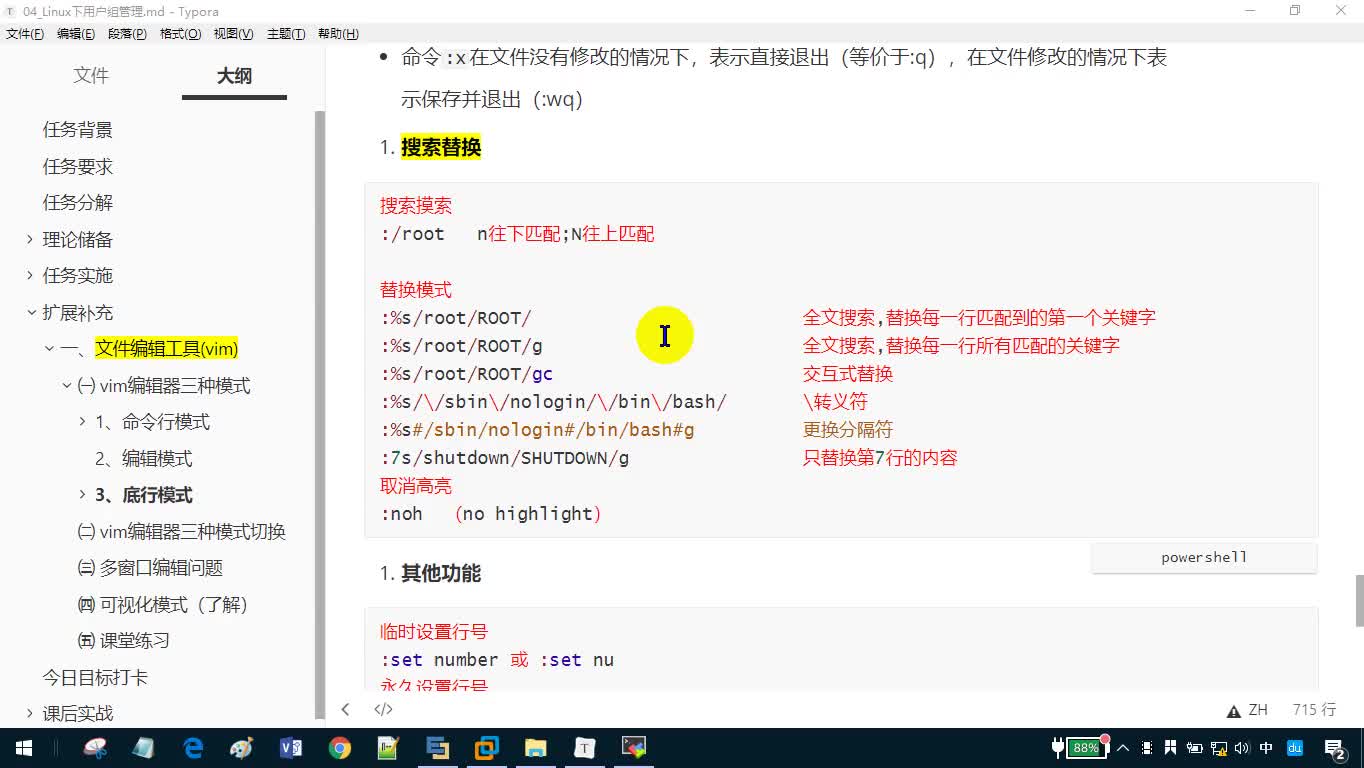Screen dimensions: 1364x768
Task: Click the outline sidebar scrollbar
Action: point(320,415)
